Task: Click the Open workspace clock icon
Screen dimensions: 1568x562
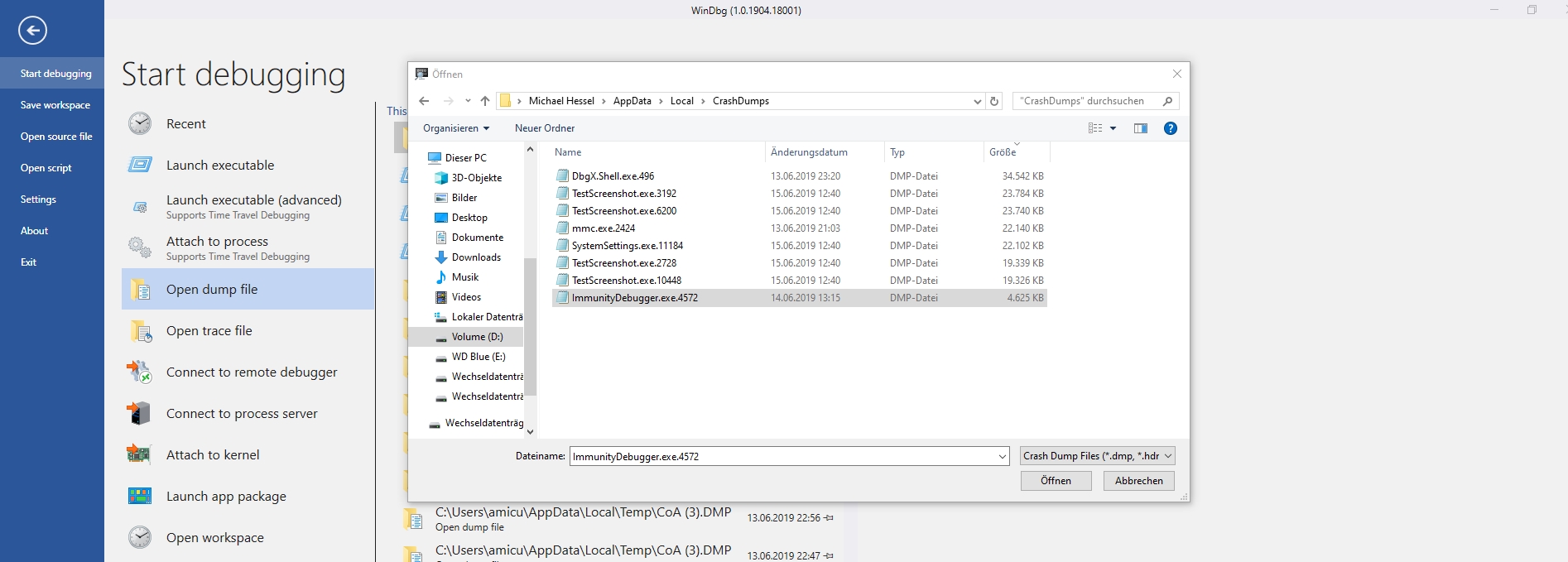Action: tap(140, 537)
